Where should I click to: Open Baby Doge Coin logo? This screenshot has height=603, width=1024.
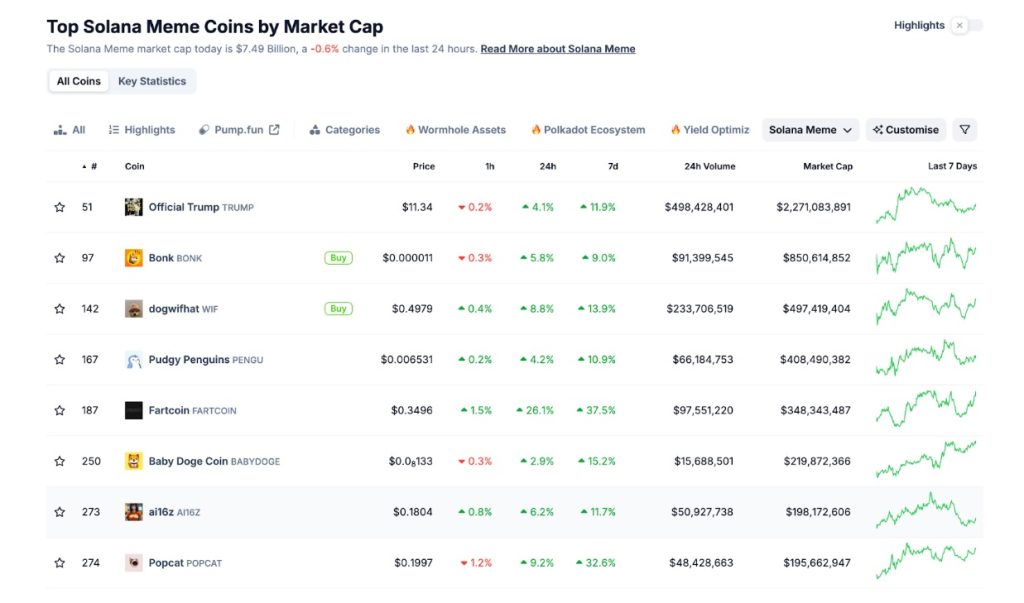tap(133, 461)
